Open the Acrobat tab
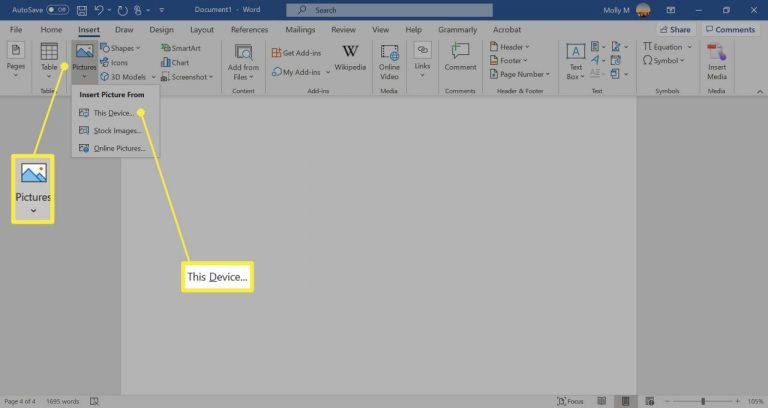Image resolution: width=768 pixels, height=408 pixels. point(507,29)
